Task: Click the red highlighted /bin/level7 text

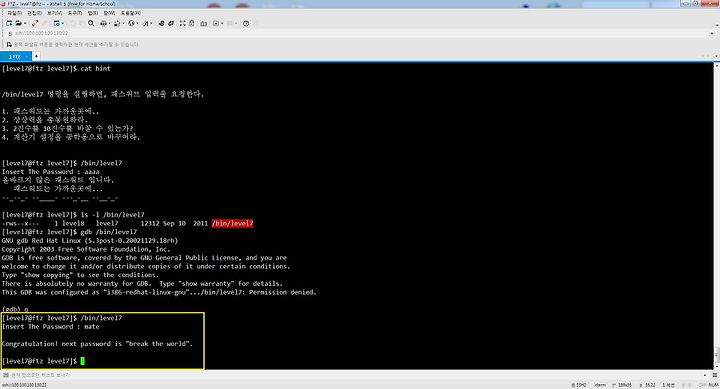Action: (x=232, y=223)
